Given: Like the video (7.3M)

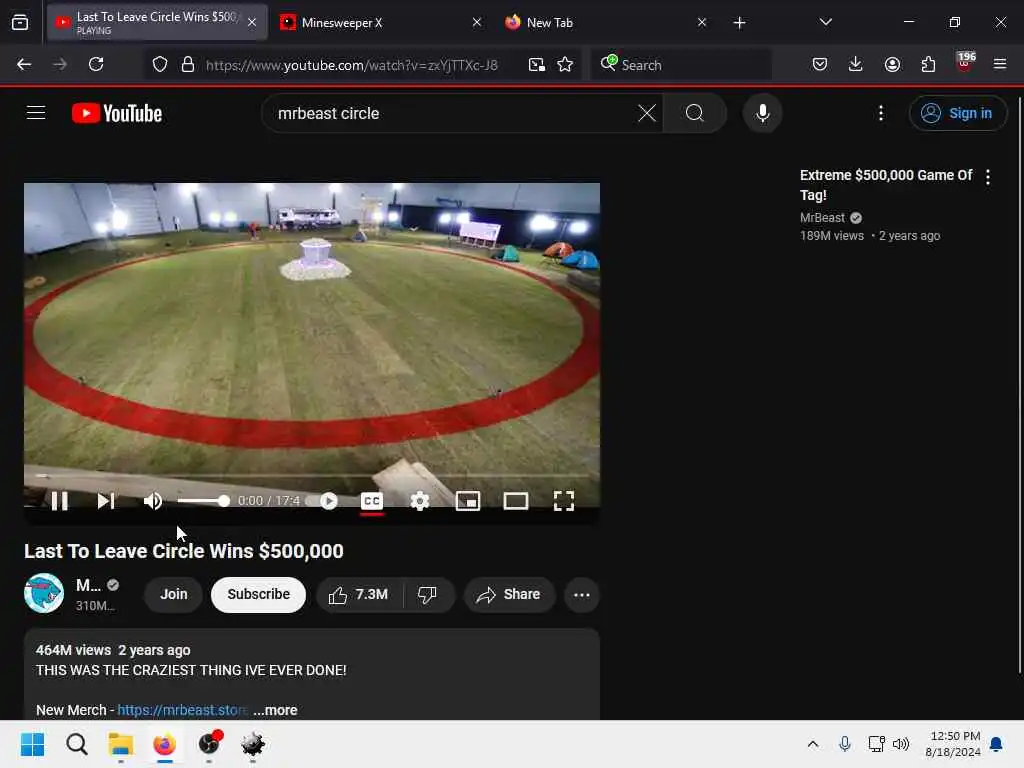Looking at the screenshot, I should pyautogui.click(x=359, y=594).
